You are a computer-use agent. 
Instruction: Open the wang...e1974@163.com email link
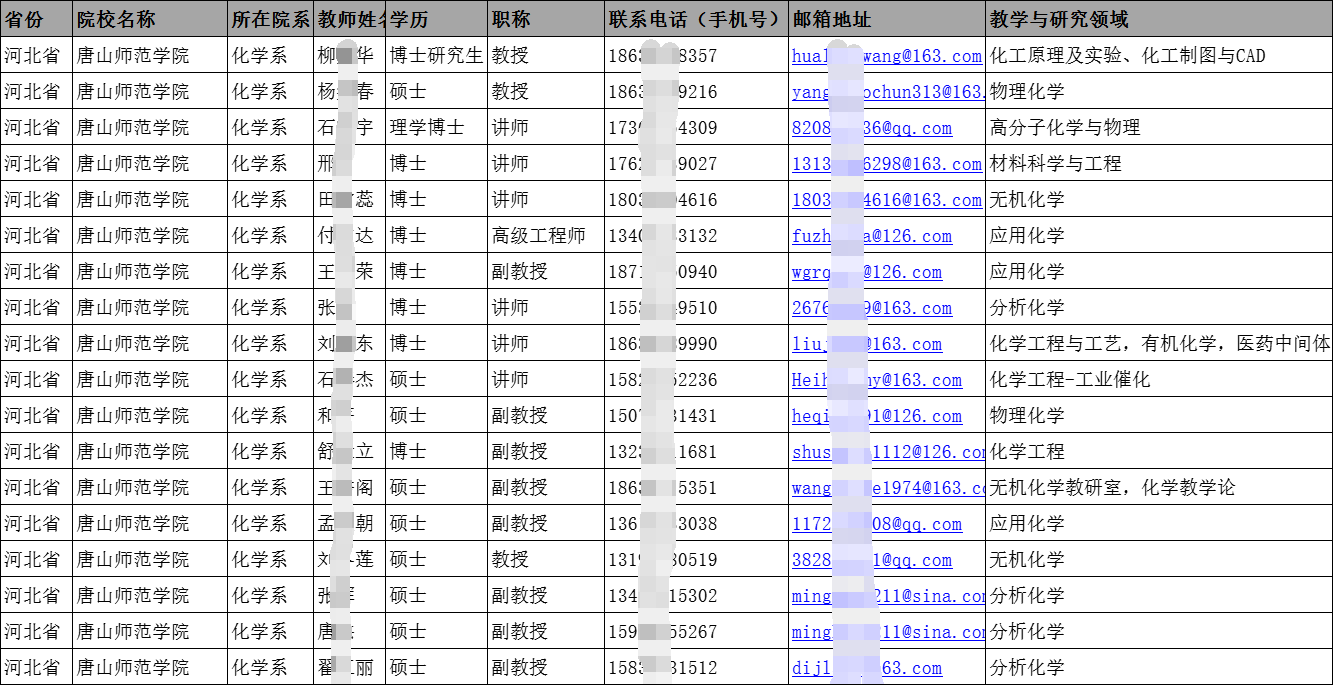(885, 488)
